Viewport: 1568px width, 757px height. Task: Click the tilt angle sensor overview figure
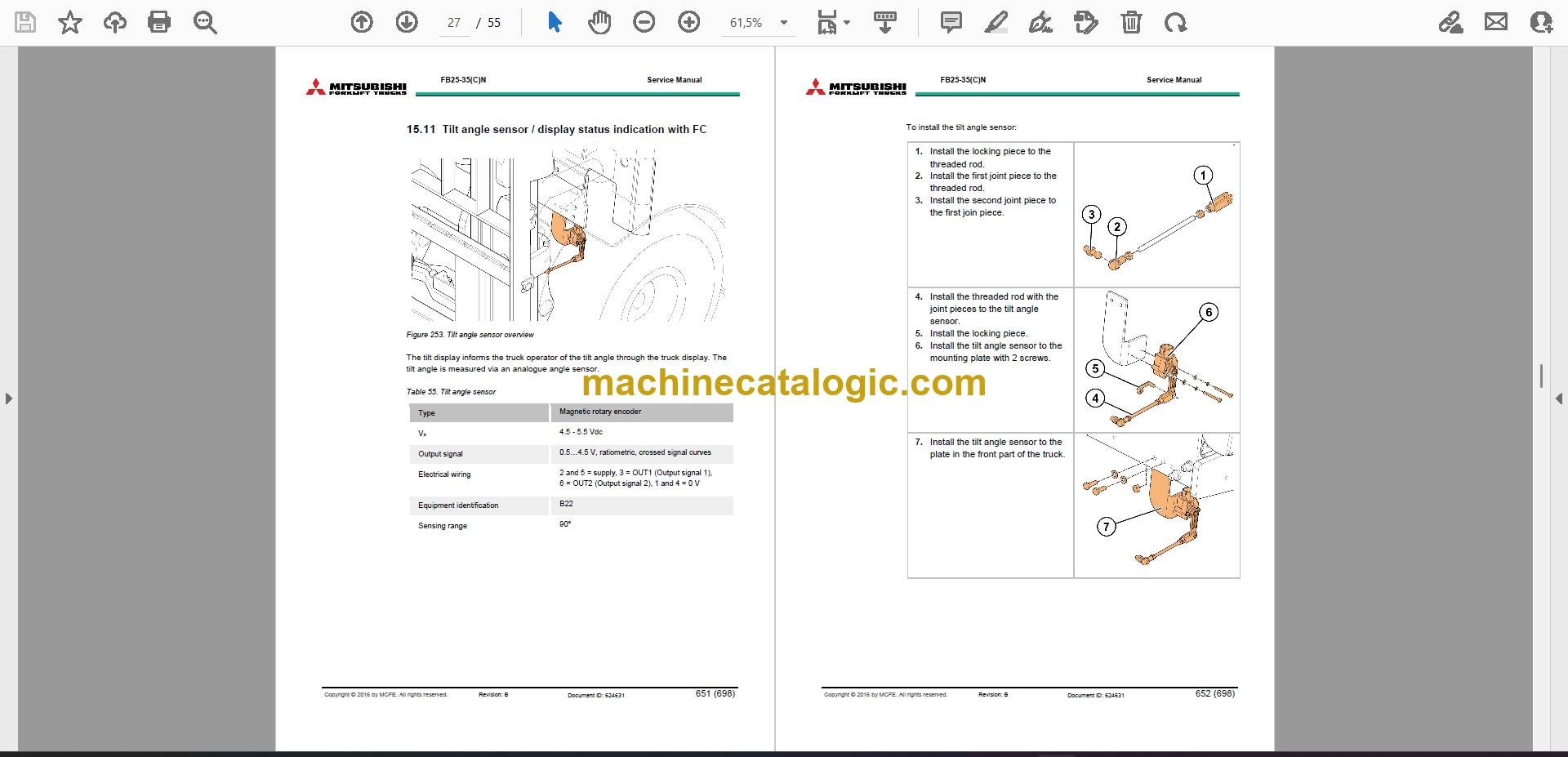567,234
